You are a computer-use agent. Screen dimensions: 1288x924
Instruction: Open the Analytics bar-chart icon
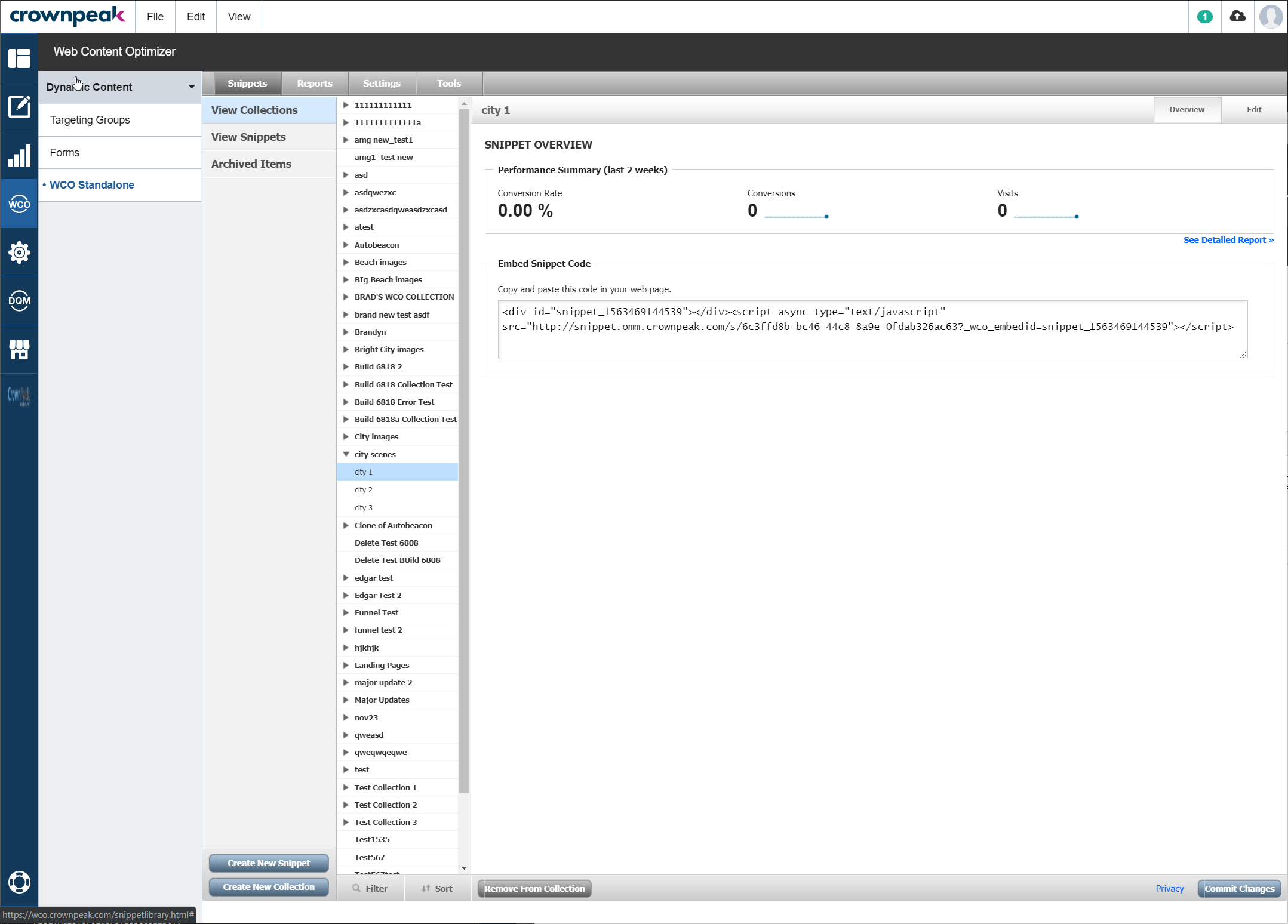(19, 155)
